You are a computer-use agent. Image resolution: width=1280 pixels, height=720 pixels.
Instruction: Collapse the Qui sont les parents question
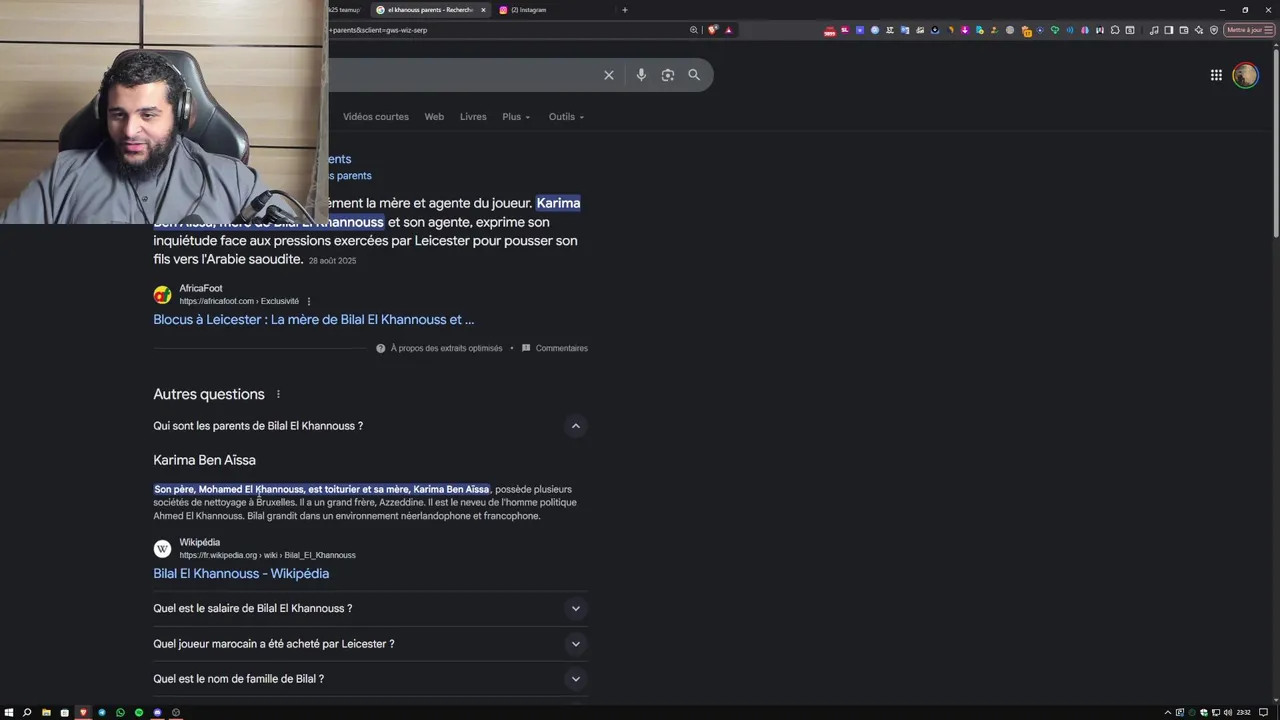point(575,426)
